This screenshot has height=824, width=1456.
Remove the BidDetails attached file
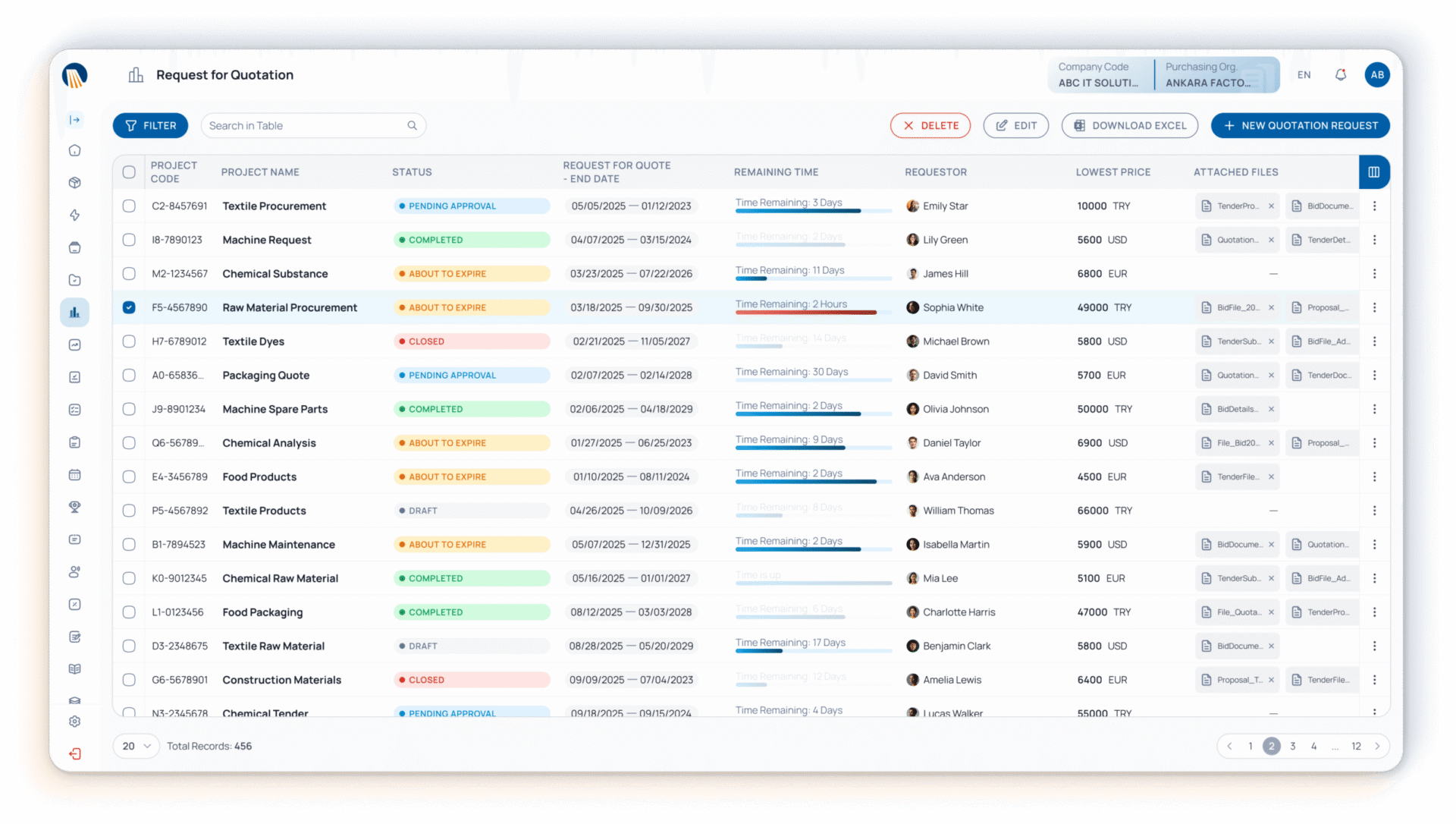pos(1271,409)
